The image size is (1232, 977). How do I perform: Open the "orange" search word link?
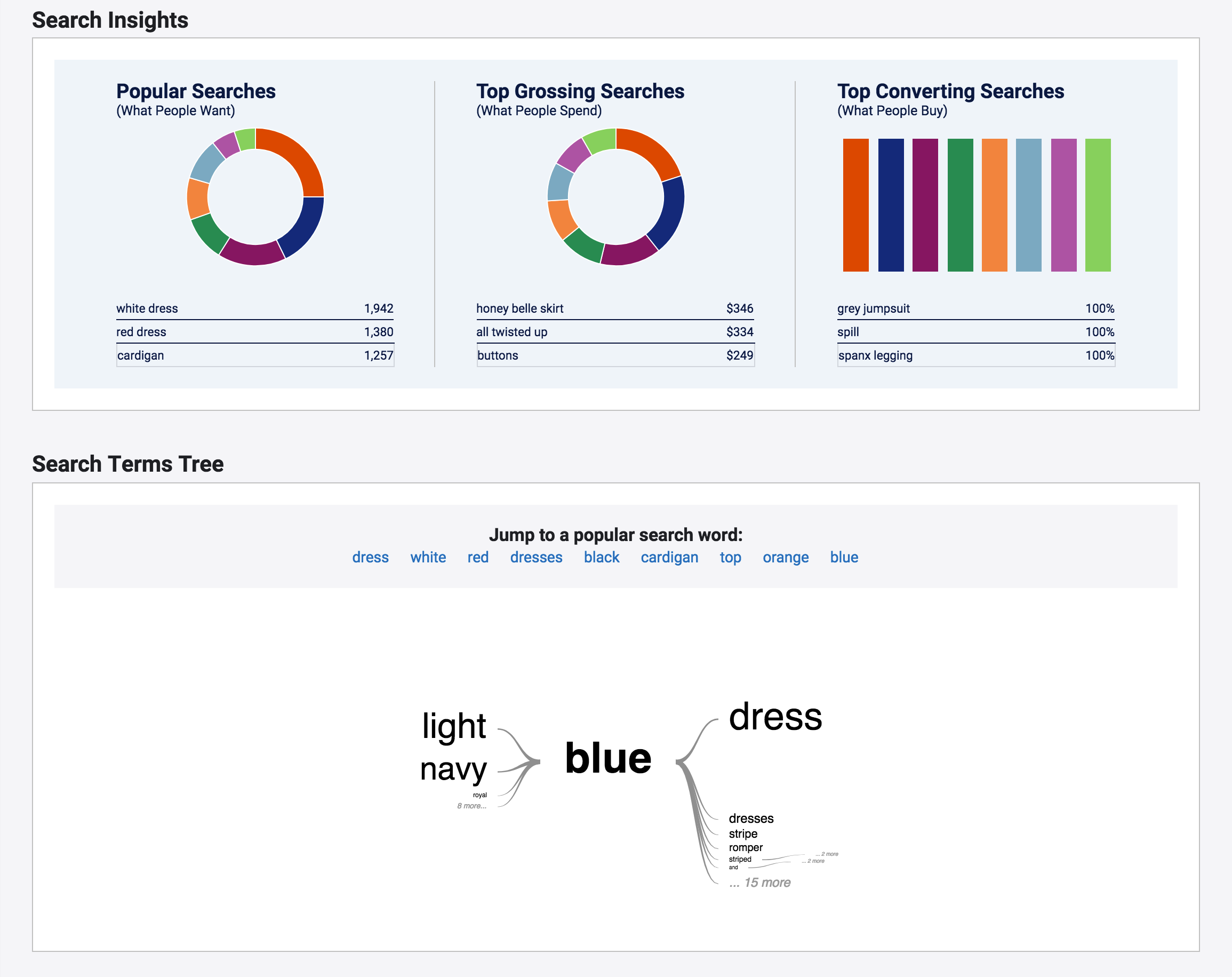coord(786,558)
